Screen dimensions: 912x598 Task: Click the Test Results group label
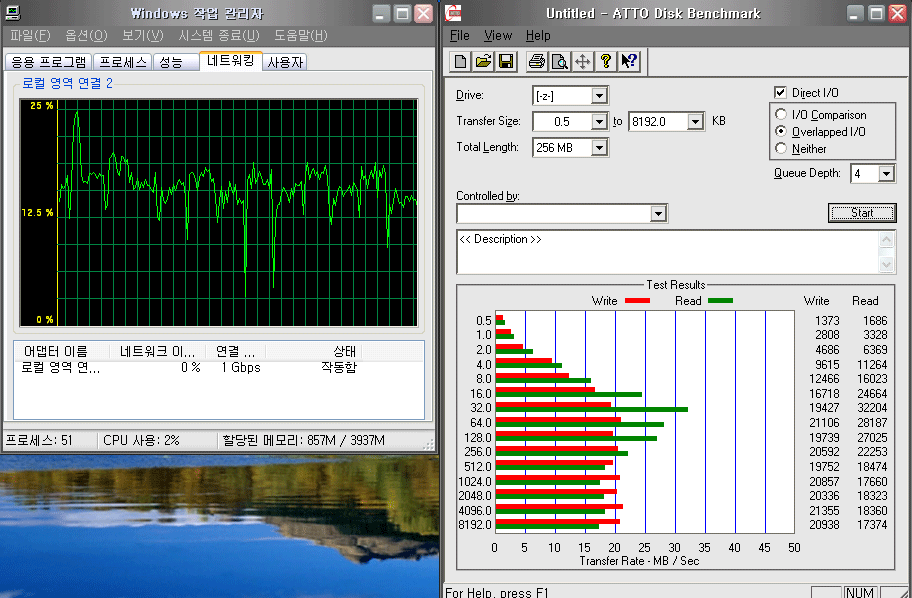coord(676,284)
